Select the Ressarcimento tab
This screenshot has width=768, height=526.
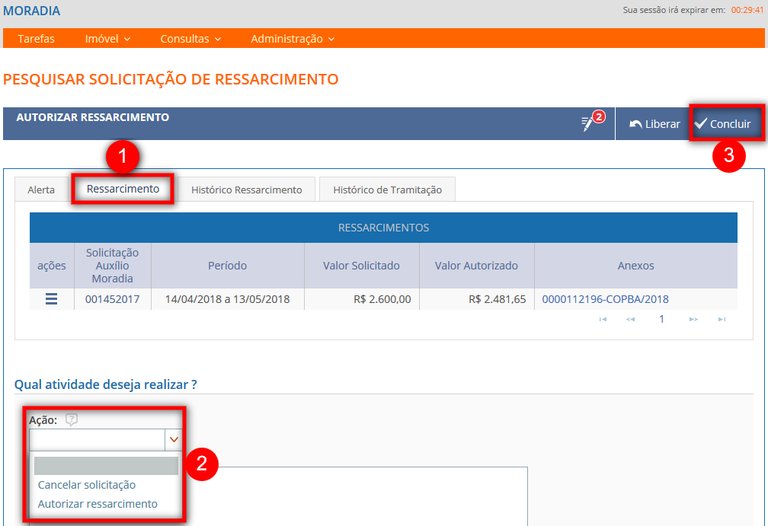pos(123,188)
